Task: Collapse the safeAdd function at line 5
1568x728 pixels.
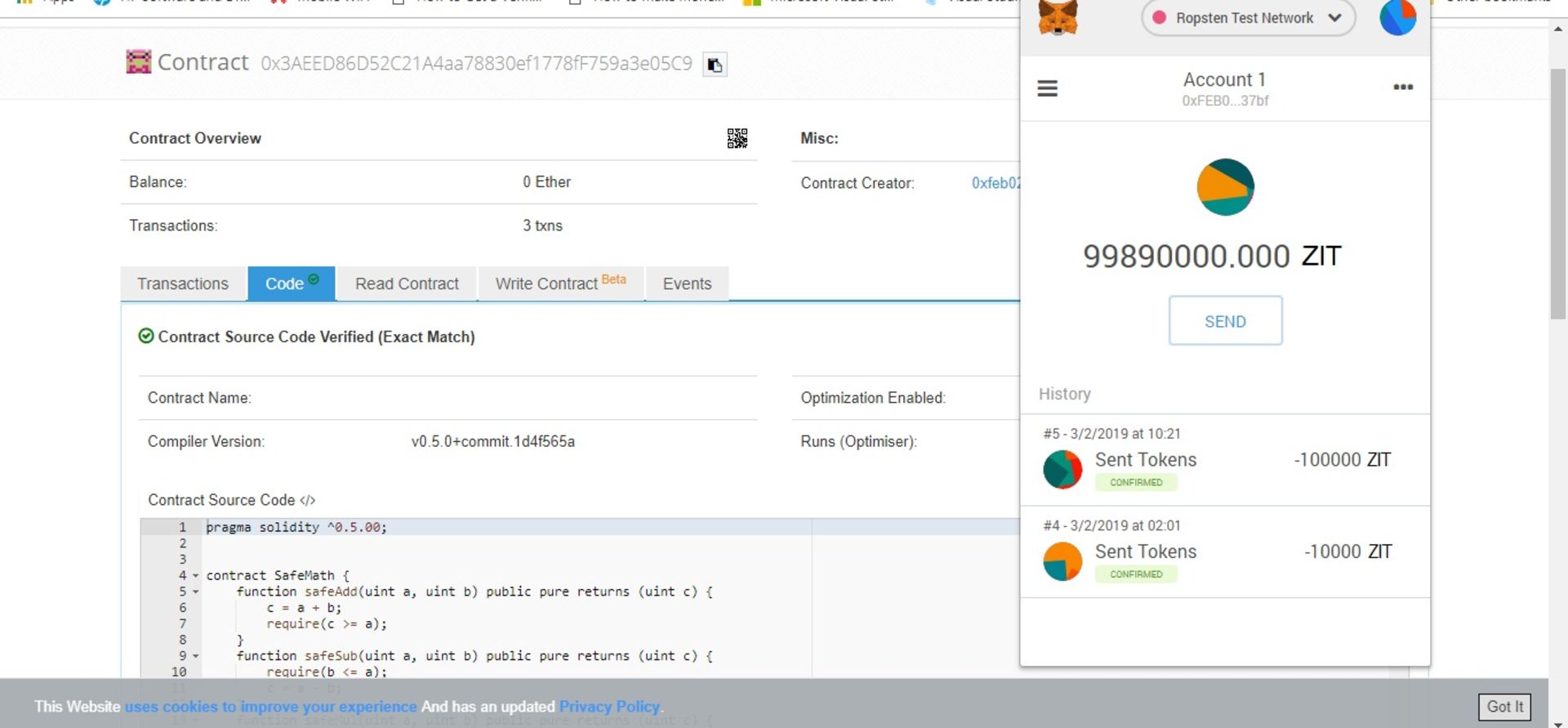Action: click(x=196, y=592)
